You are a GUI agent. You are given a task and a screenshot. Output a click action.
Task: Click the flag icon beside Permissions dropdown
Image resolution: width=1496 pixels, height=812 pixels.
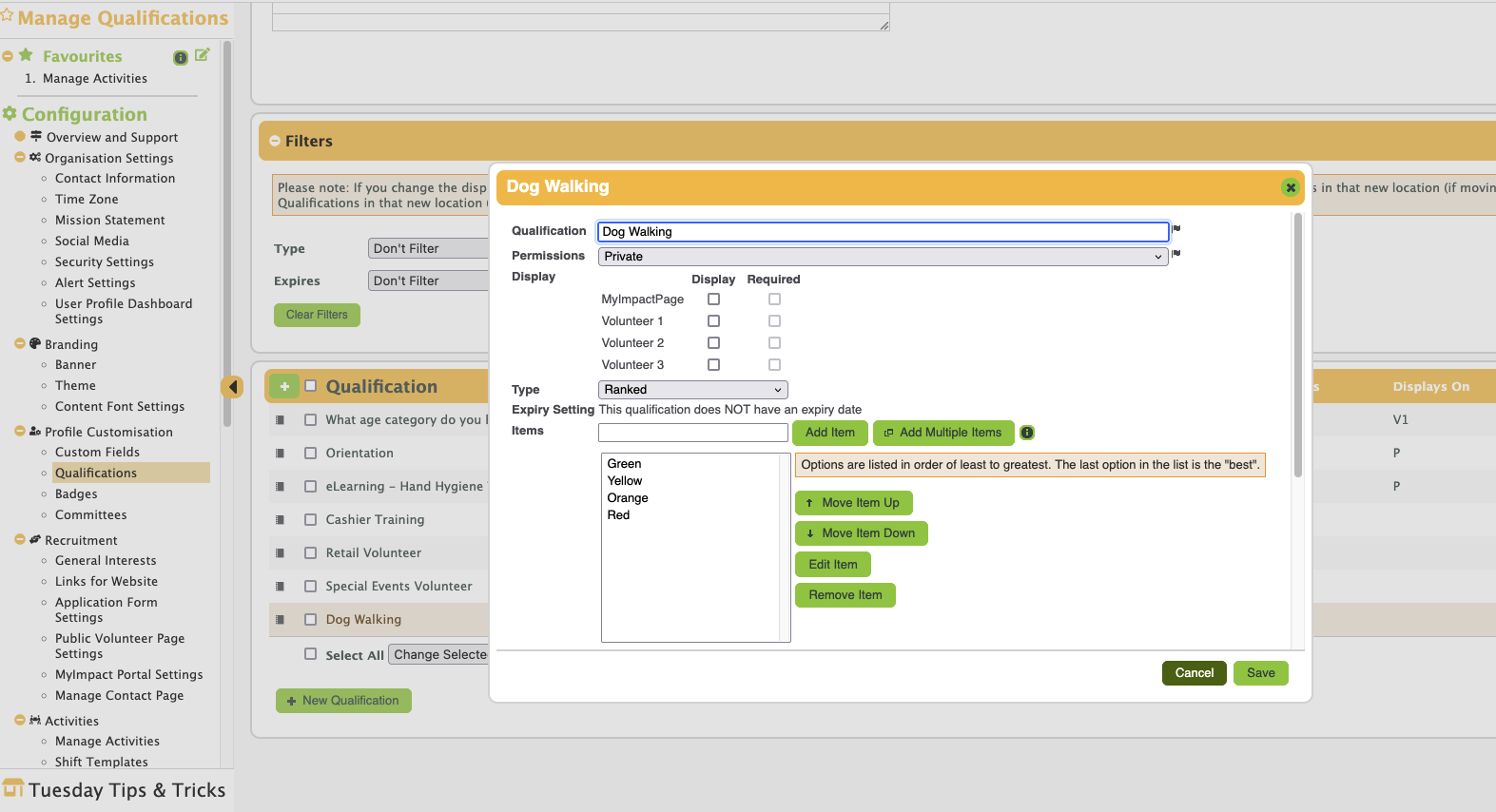(1176, 254)
